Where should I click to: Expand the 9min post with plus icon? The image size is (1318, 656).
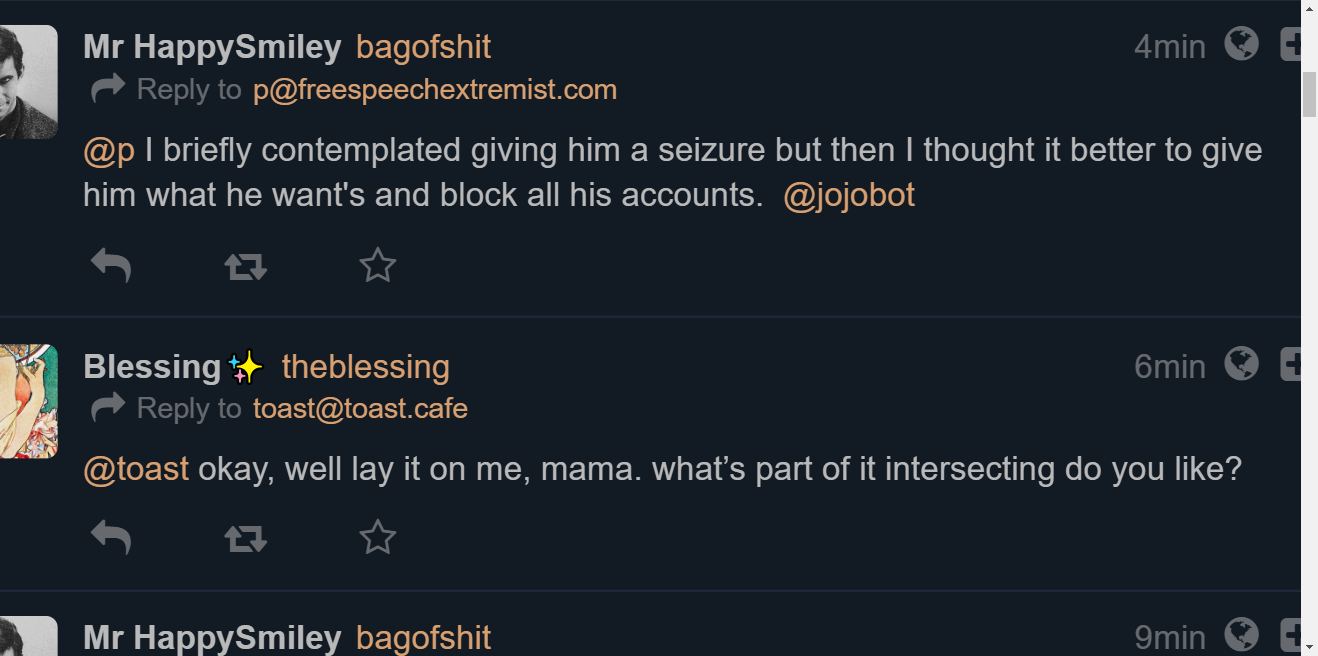pyautogui.click(x=1290, y=634)
